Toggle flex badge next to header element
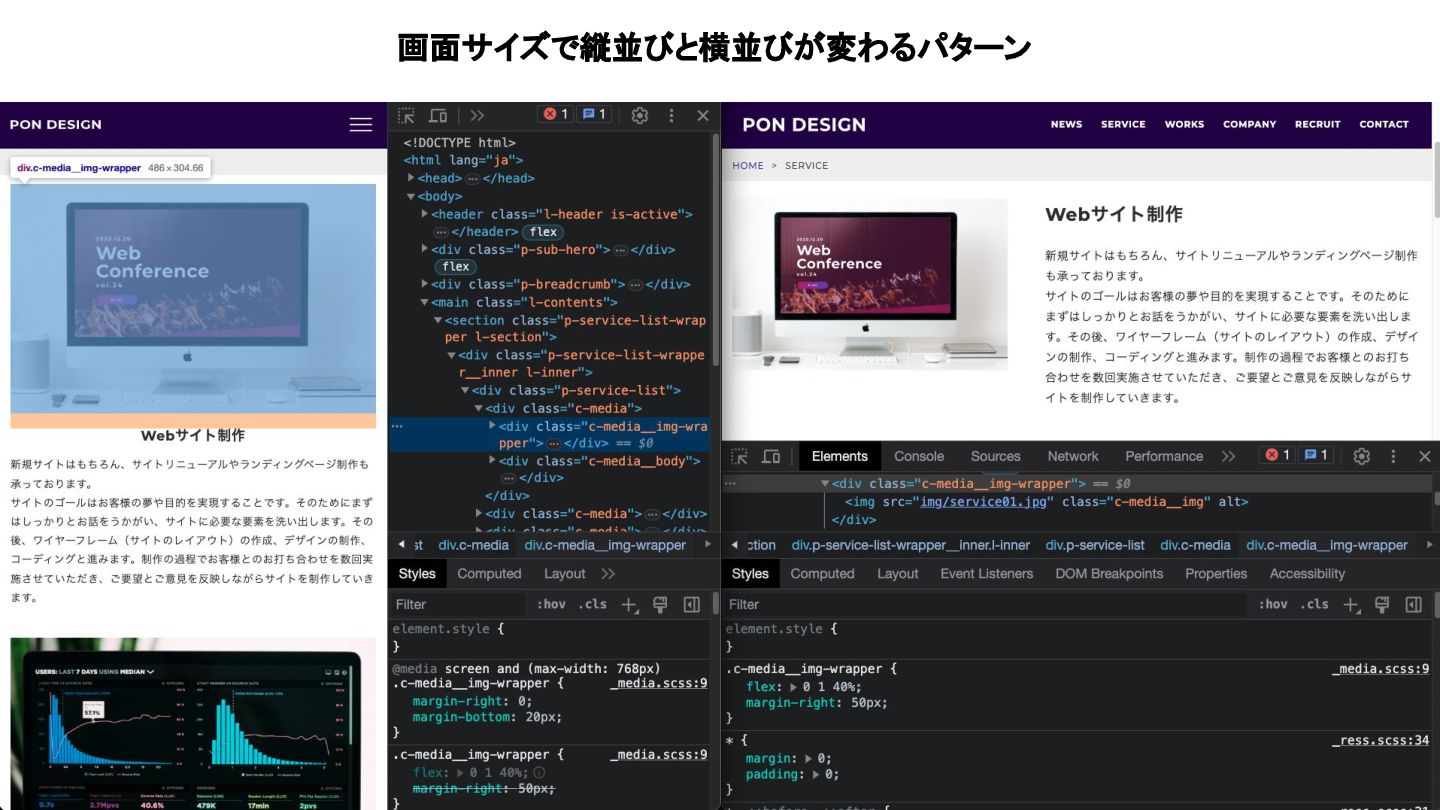This screenshot has height=810, width=1440. click(543, 232)
